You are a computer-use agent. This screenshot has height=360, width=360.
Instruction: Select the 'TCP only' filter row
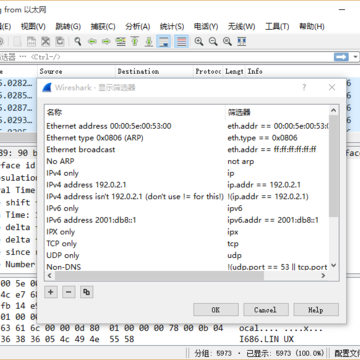(x=187, y=243)
